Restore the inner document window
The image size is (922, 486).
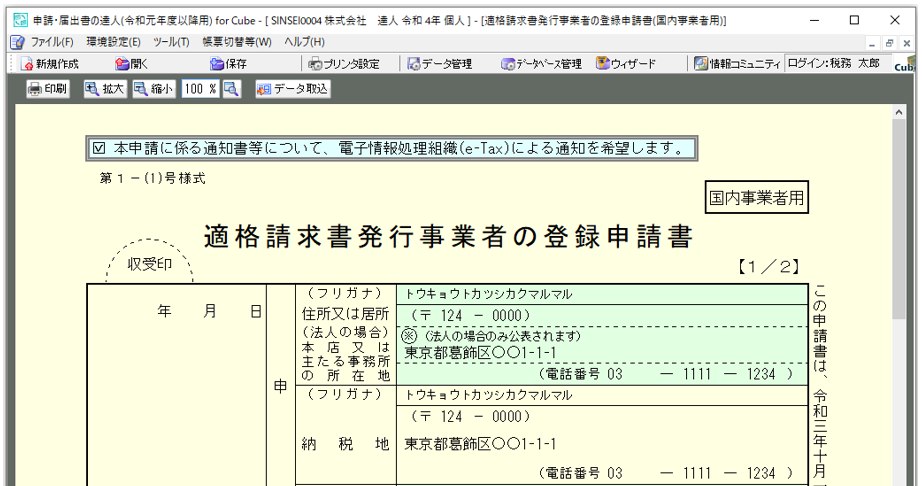(889, 43)
